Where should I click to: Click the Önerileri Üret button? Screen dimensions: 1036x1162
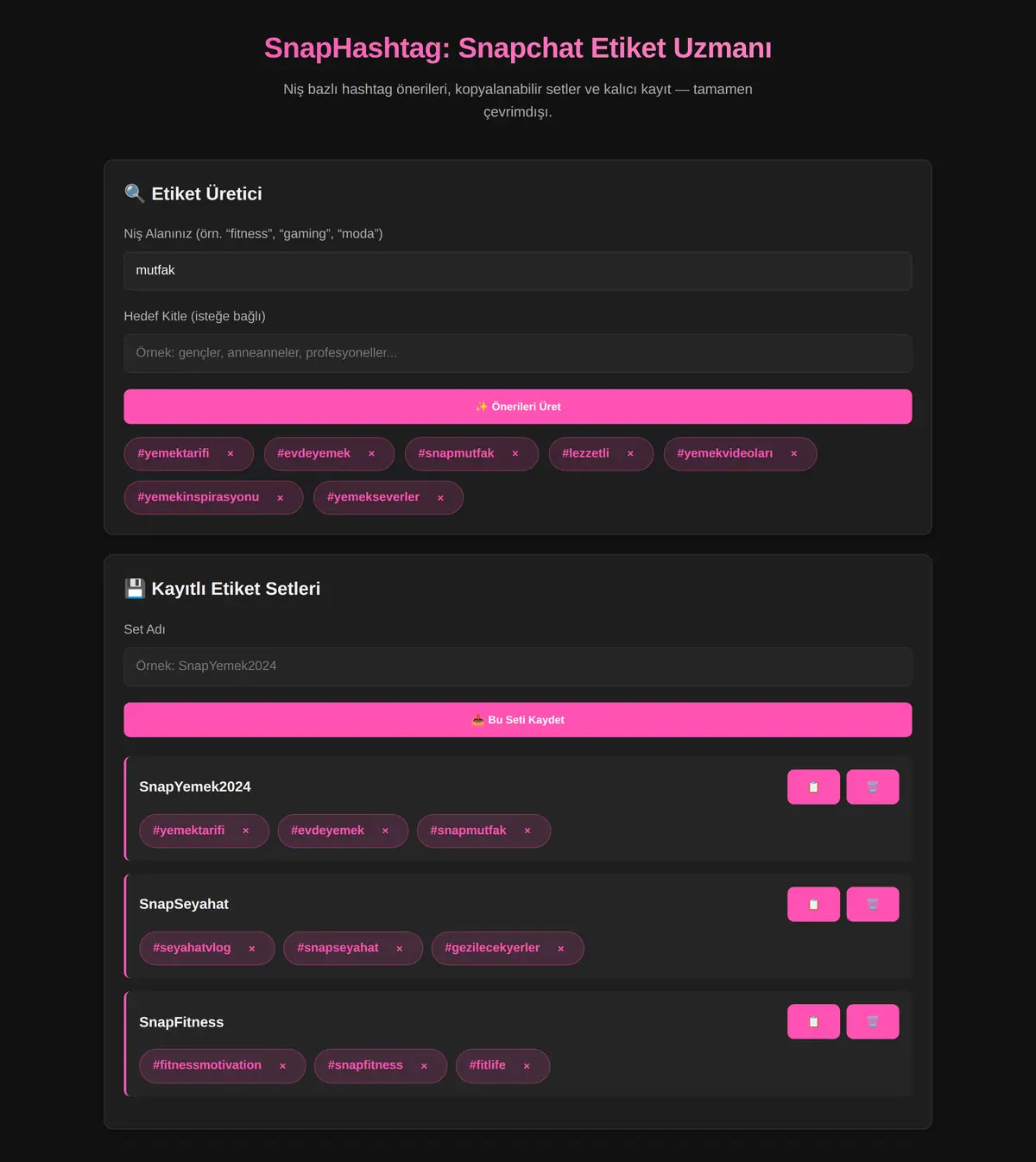[518, 407]
